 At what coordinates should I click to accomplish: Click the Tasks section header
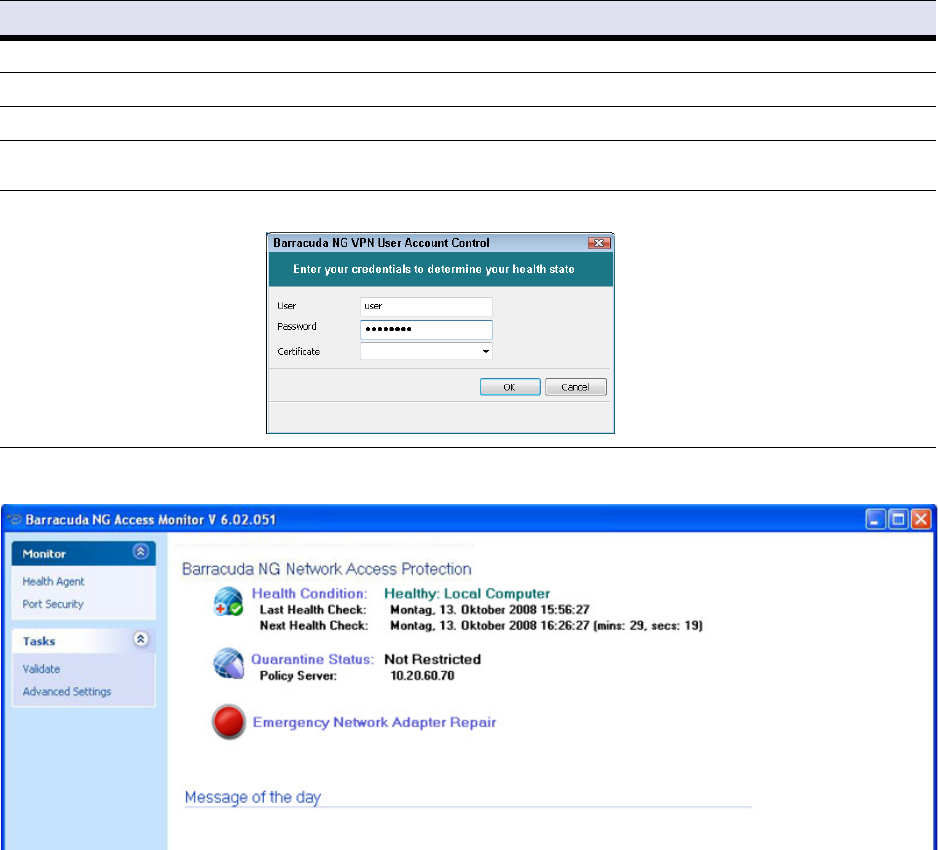point(84,641)
